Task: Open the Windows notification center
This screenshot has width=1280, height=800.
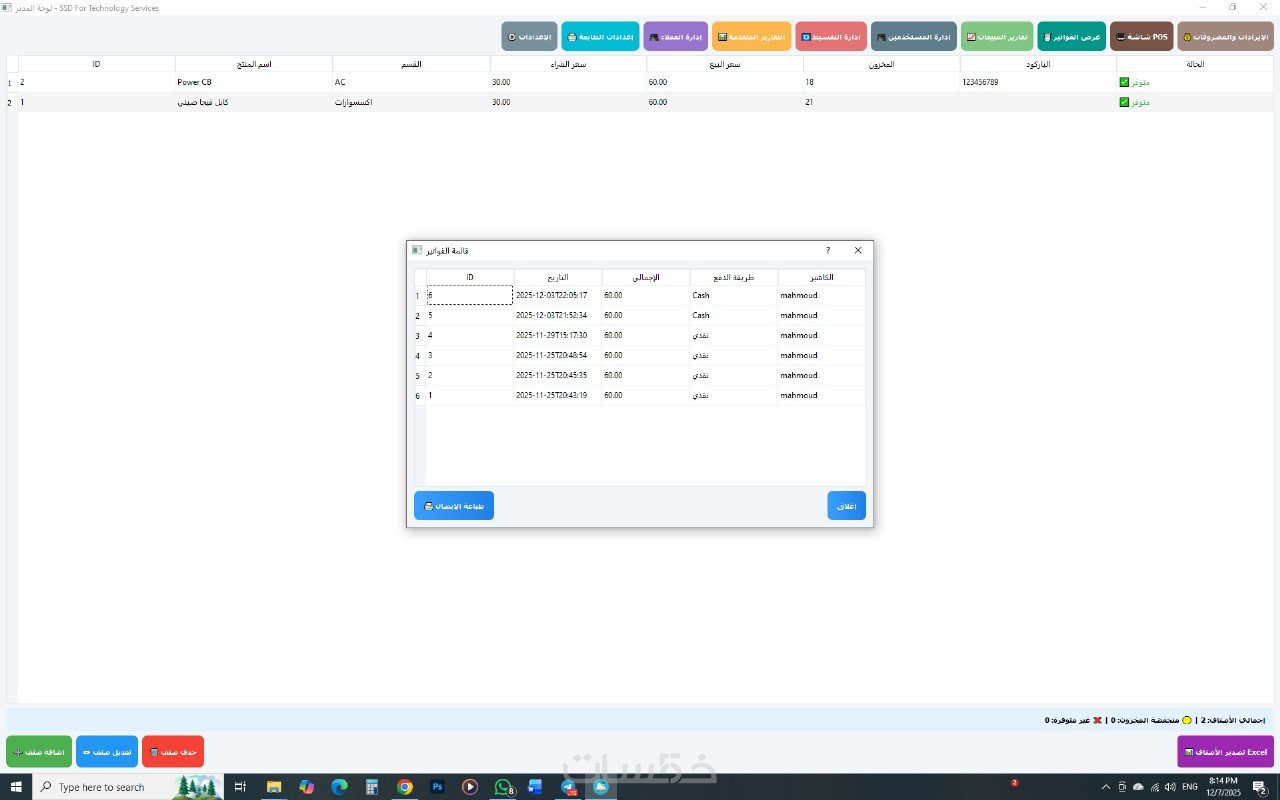Action: pos(1260,787)
